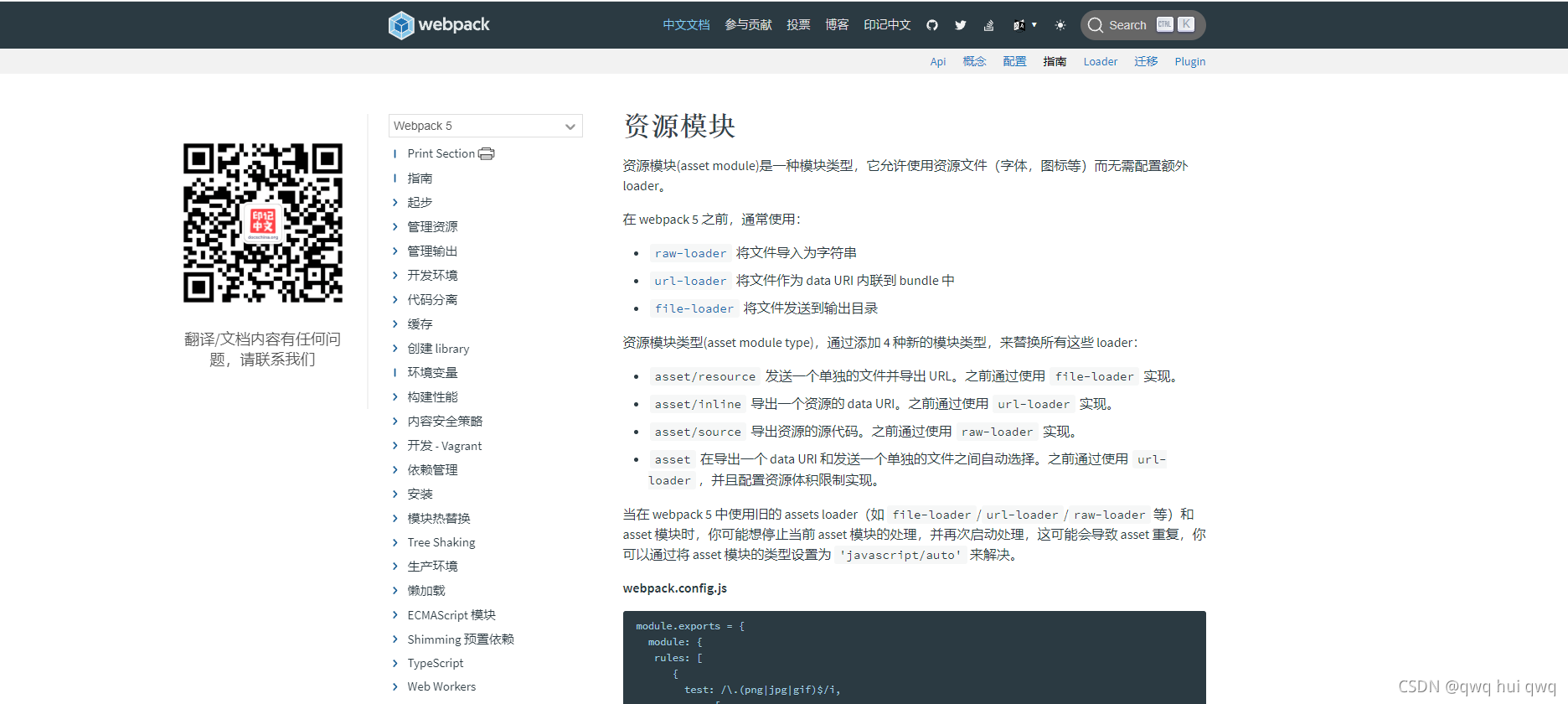Viewport: 1568px width, 704px height.
Task: Open the 开发 - Vagrant sidebar link
Action: coord(445,445)
